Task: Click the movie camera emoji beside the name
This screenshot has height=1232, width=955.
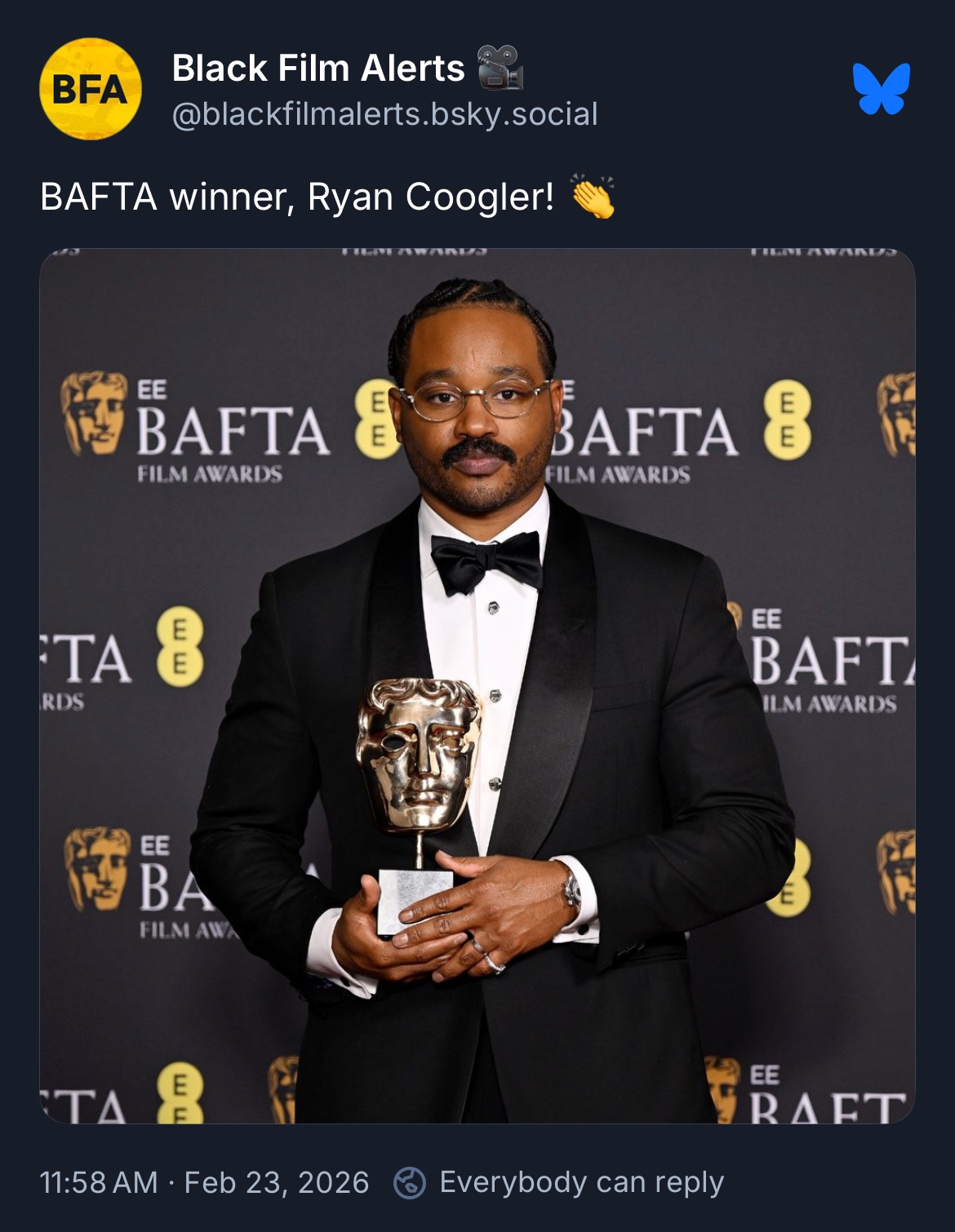Action: (x=500, y=68)
